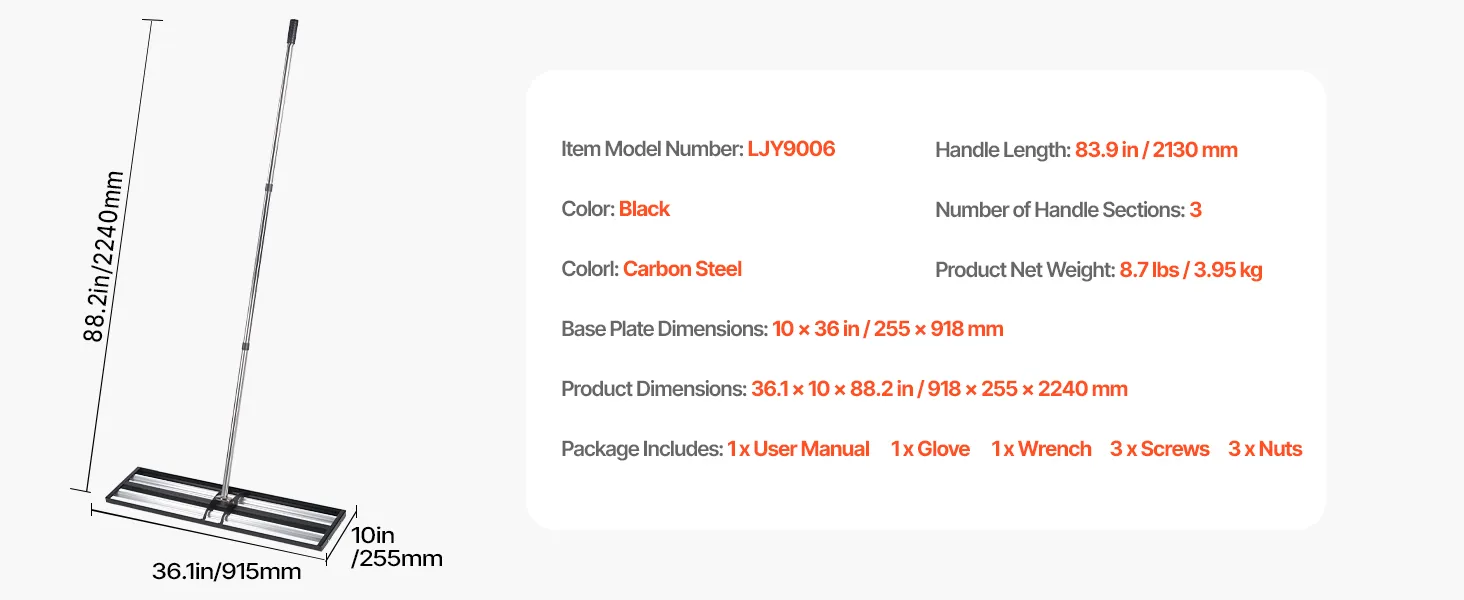
Task: Select the Black color value
Action: coord(644,209)
